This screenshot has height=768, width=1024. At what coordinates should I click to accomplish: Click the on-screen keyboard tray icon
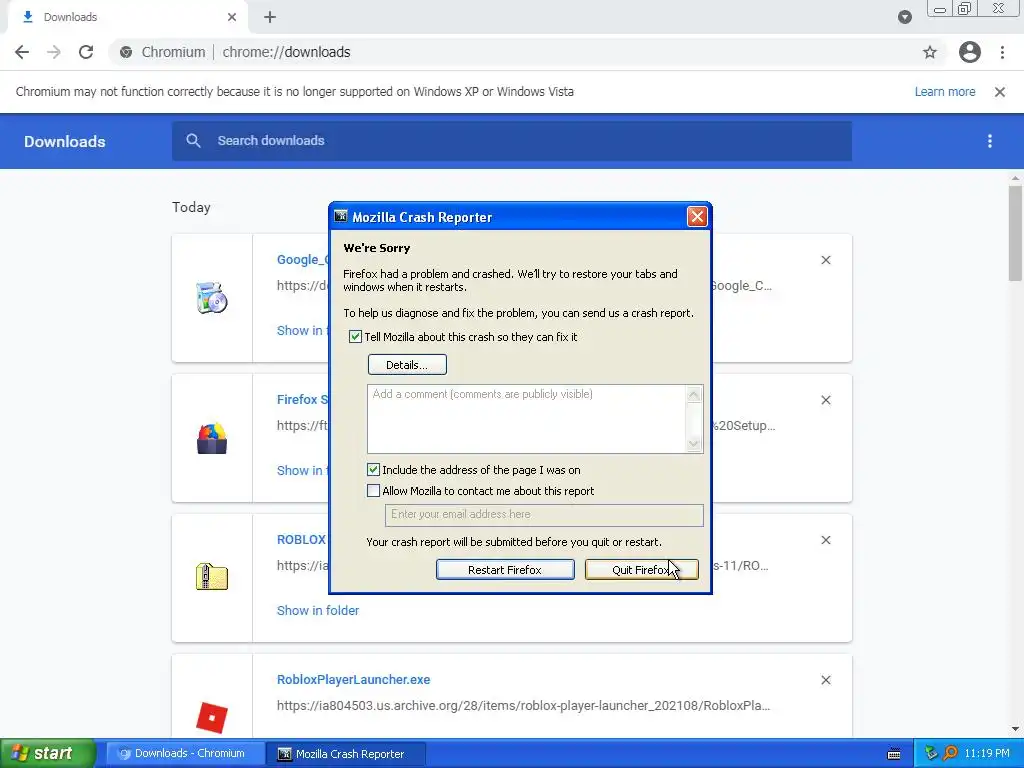point(894,754)
